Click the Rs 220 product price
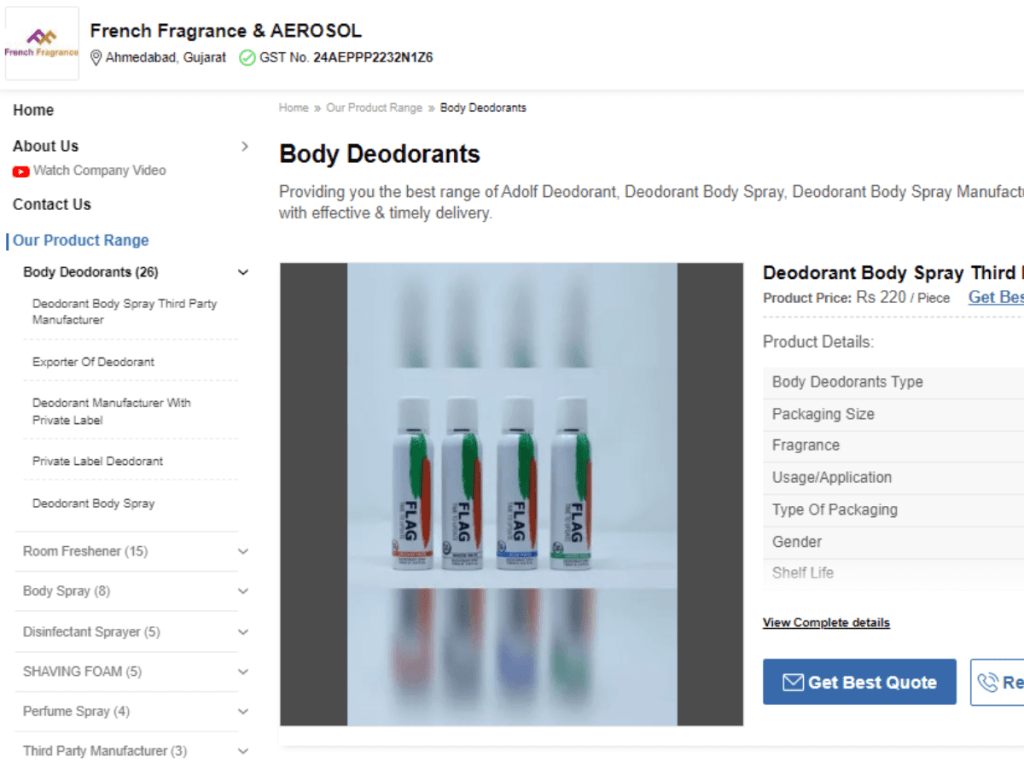The image size is (1024, 768). coord(881,298)
